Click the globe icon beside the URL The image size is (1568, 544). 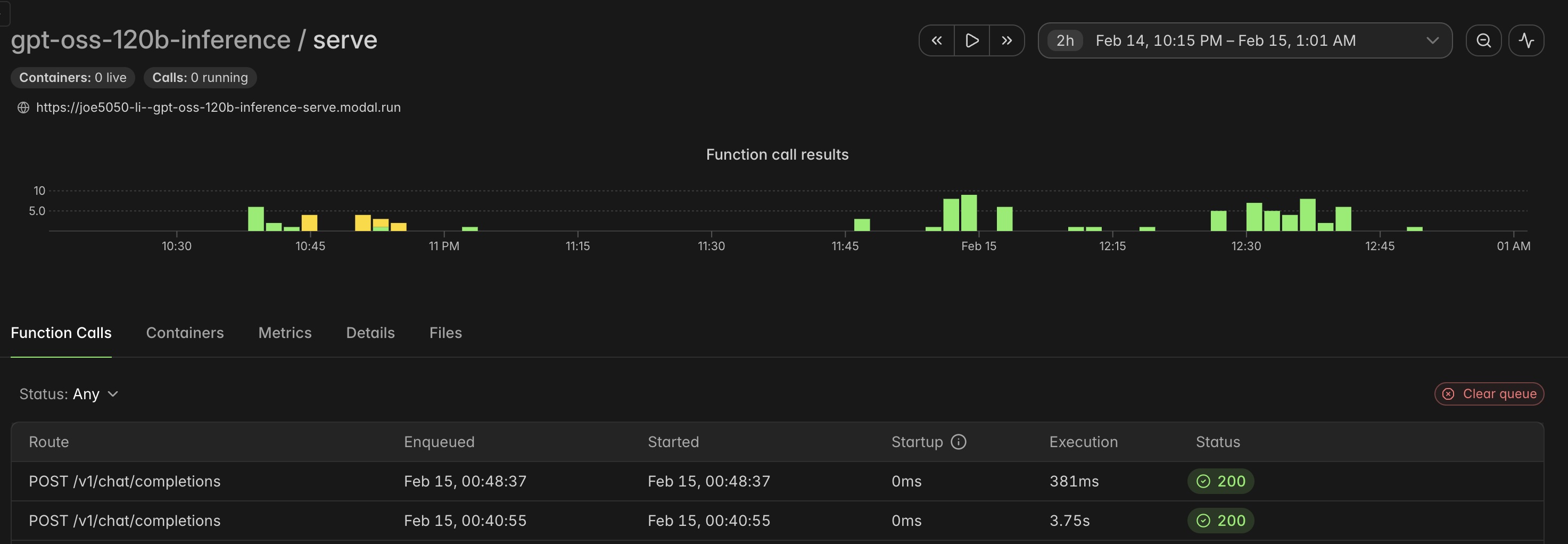23,108
